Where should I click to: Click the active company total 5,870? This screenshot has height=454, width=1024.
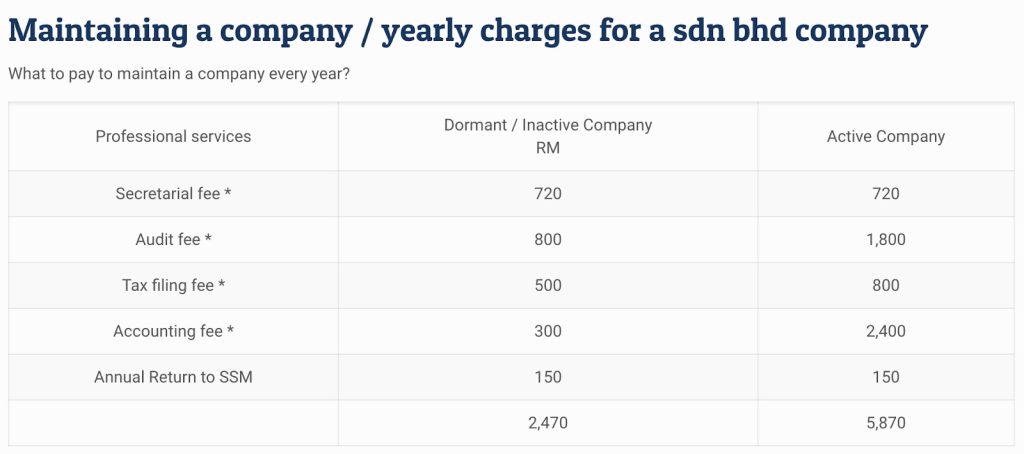point(885,423)
